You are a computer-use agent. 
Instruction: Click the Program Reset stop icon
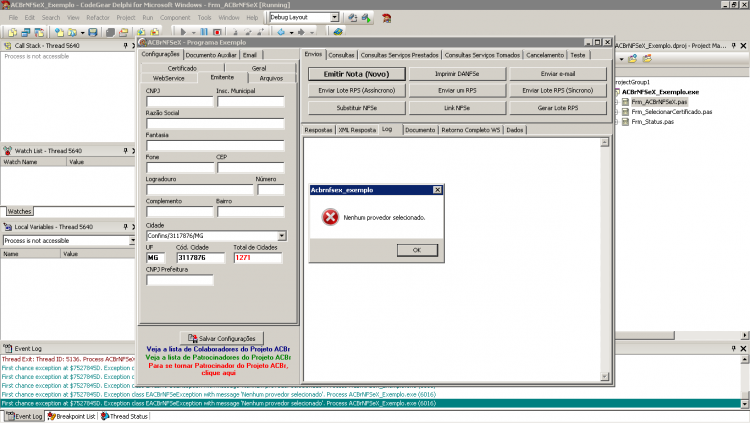[217, 32]
